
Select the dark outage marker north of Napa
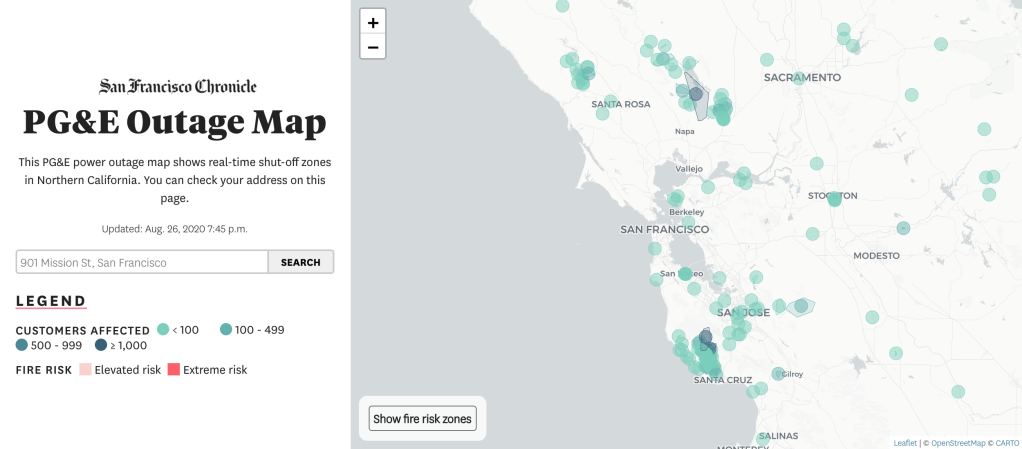695,94
